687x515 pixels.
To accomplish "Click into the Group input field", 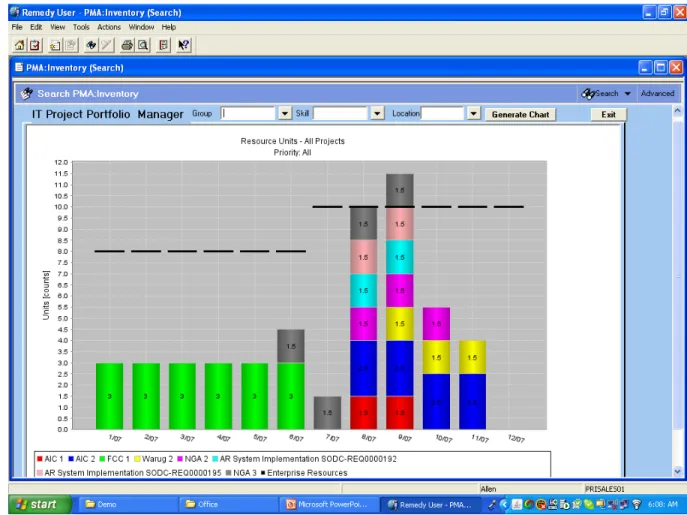I will (x=248, y=114).
